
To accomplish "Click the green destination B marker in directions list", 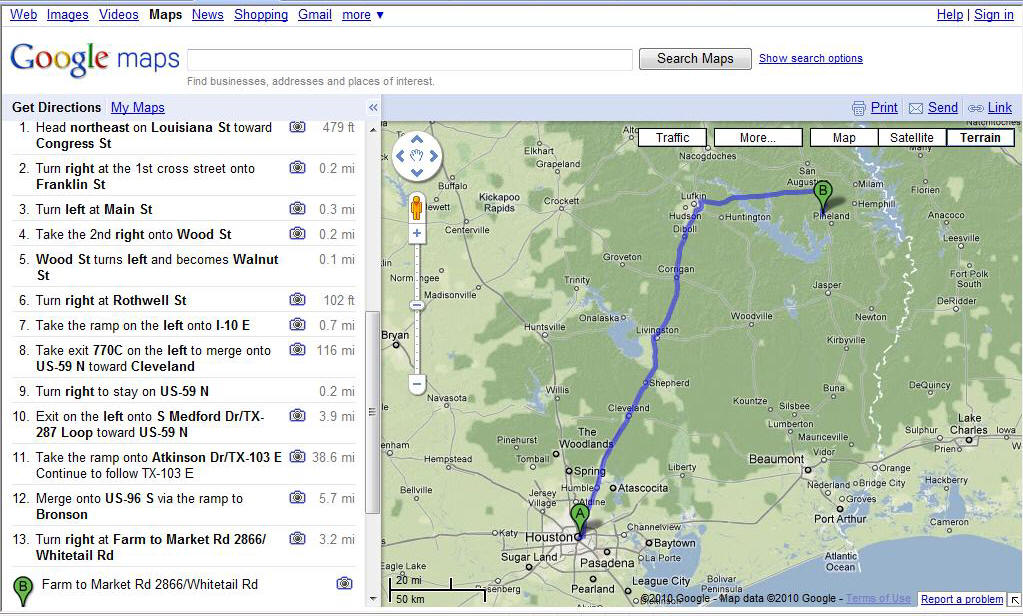I will 23,591.
